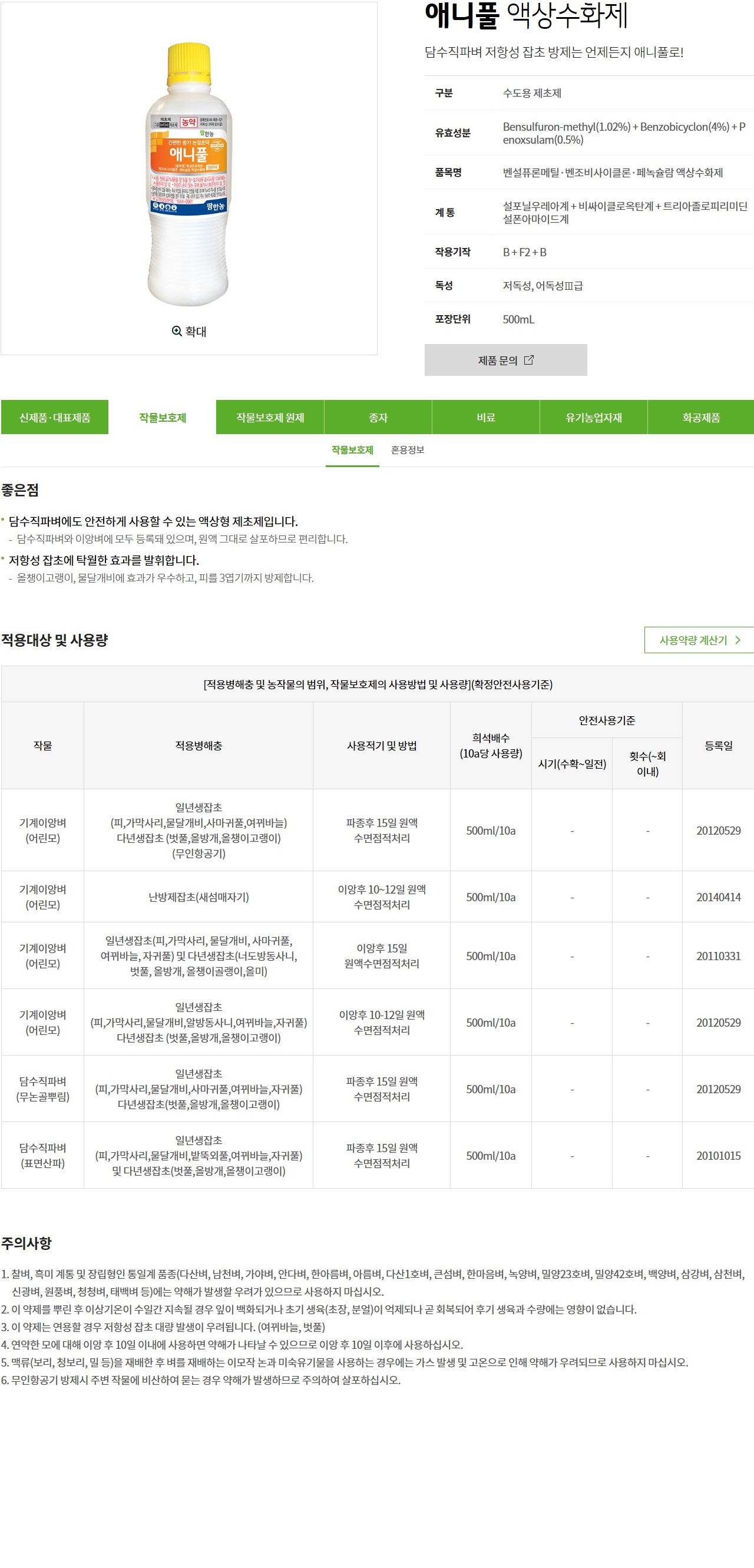Image resolution: width=754 pixels, height=1568 pixels.
Task: Open the 비료 tab
Action: (485, 417)
